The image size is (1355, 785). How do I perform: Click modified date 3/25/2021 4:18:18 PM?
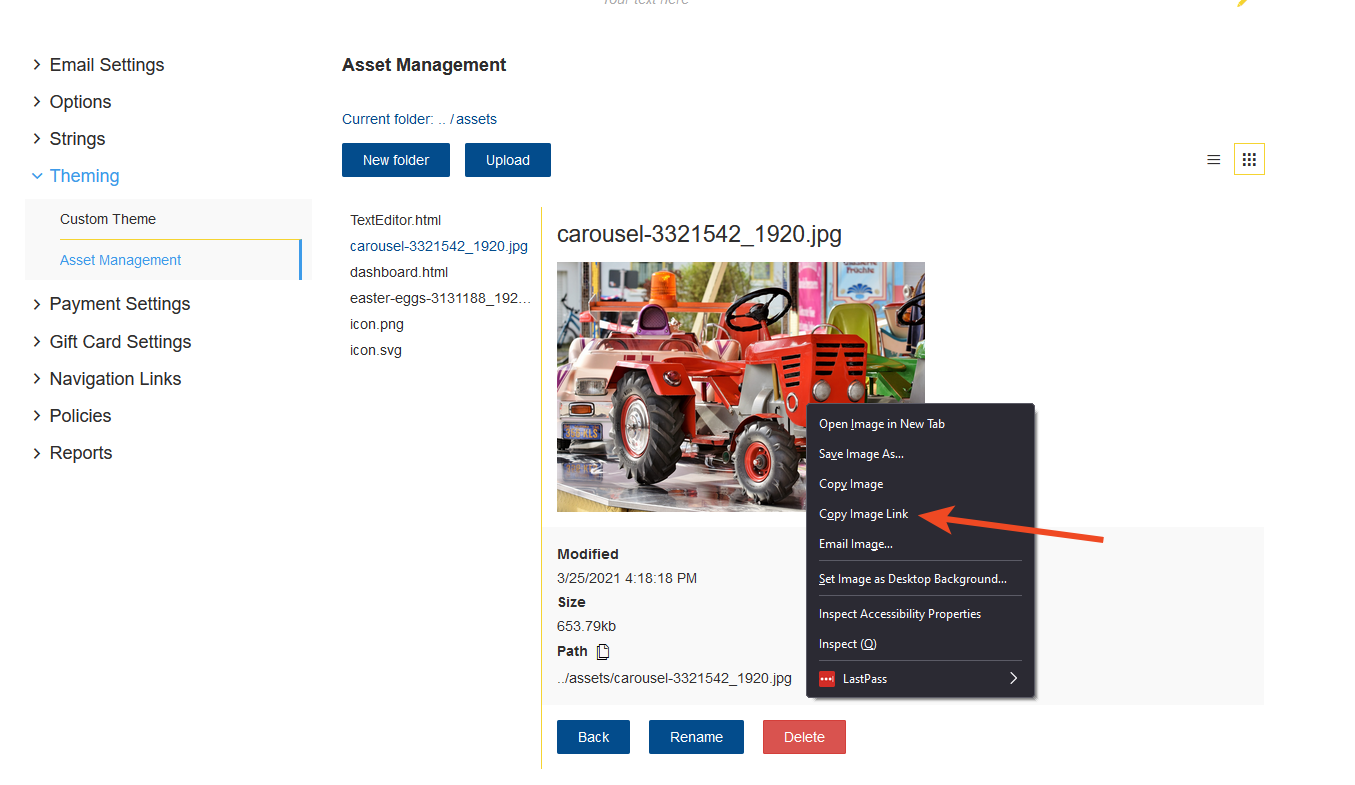627,578
